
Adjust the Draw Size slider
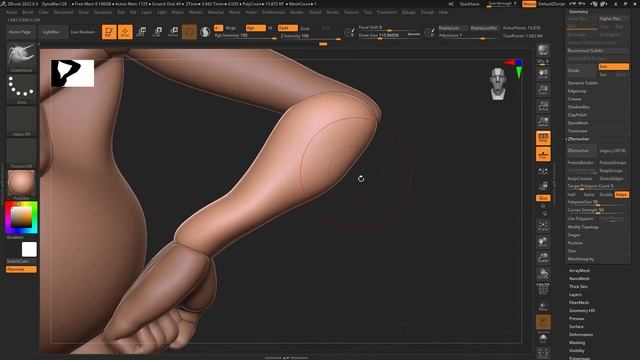(x=389, y=36)
